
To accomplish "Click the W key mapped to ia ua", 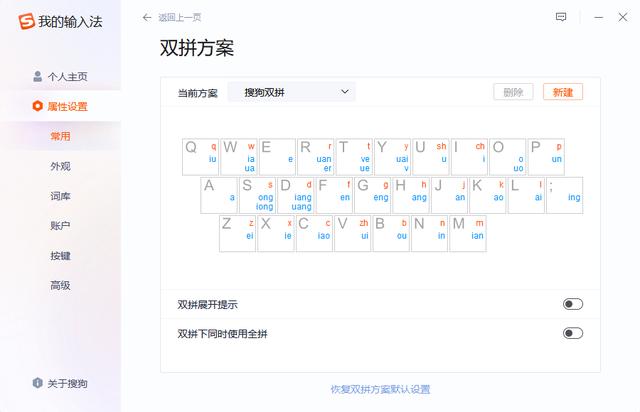I will pyautogui.click(x=239, y=157).
